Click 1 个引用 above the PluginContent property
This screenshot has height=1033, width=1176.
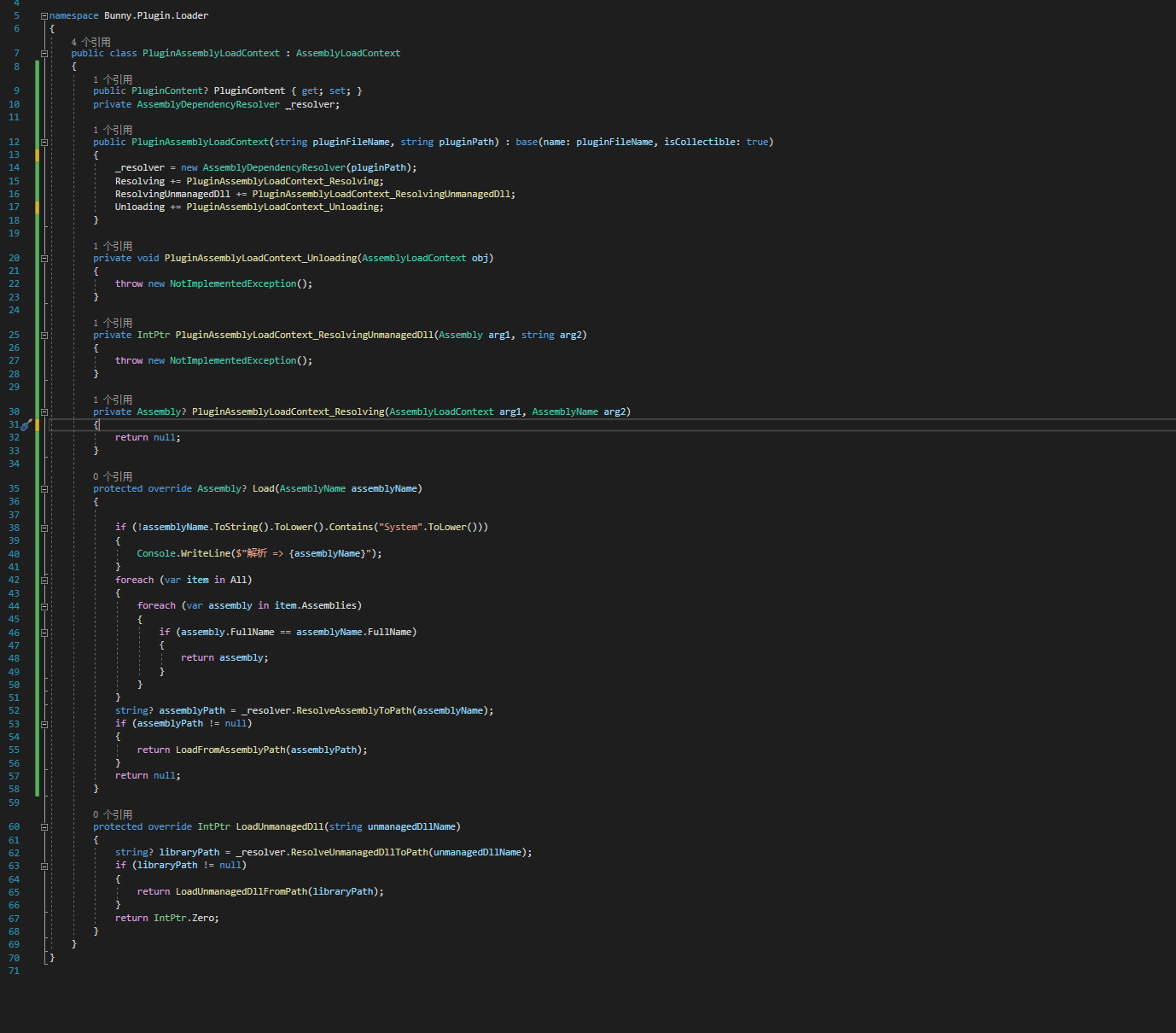point(113,79)
